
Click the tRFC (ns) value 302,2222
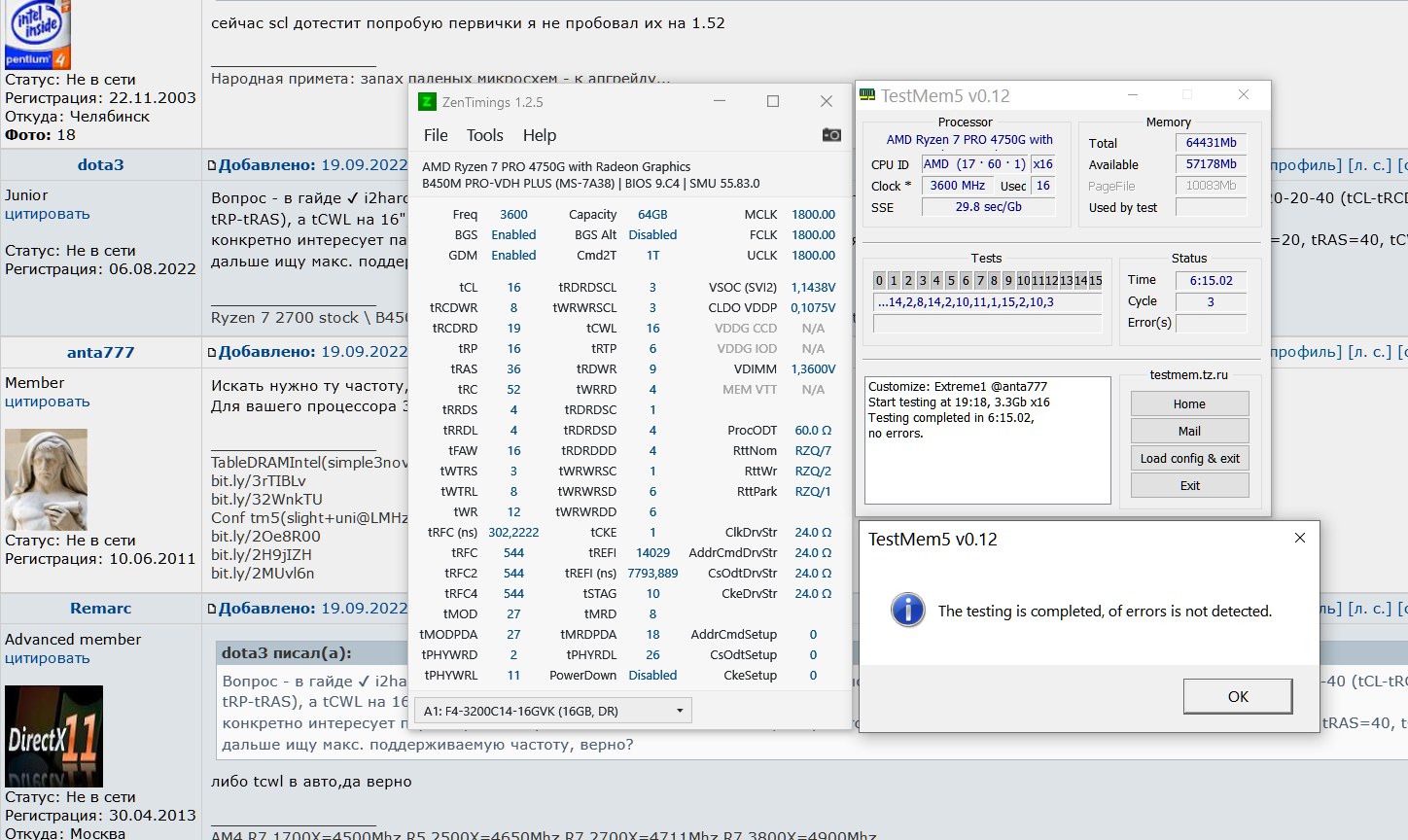(x=513, y=532)
